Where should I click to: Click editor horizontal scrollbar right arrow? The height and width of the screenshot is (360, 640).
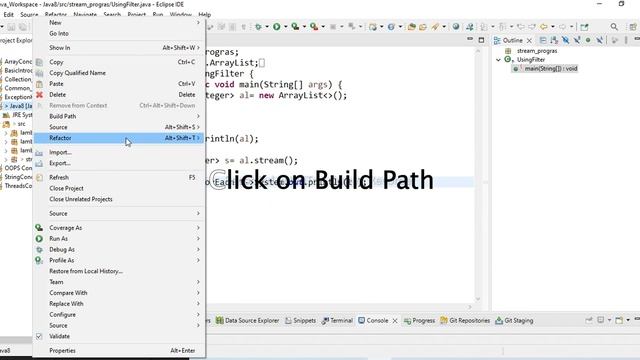pyautogui.click(x=470, y=307)
